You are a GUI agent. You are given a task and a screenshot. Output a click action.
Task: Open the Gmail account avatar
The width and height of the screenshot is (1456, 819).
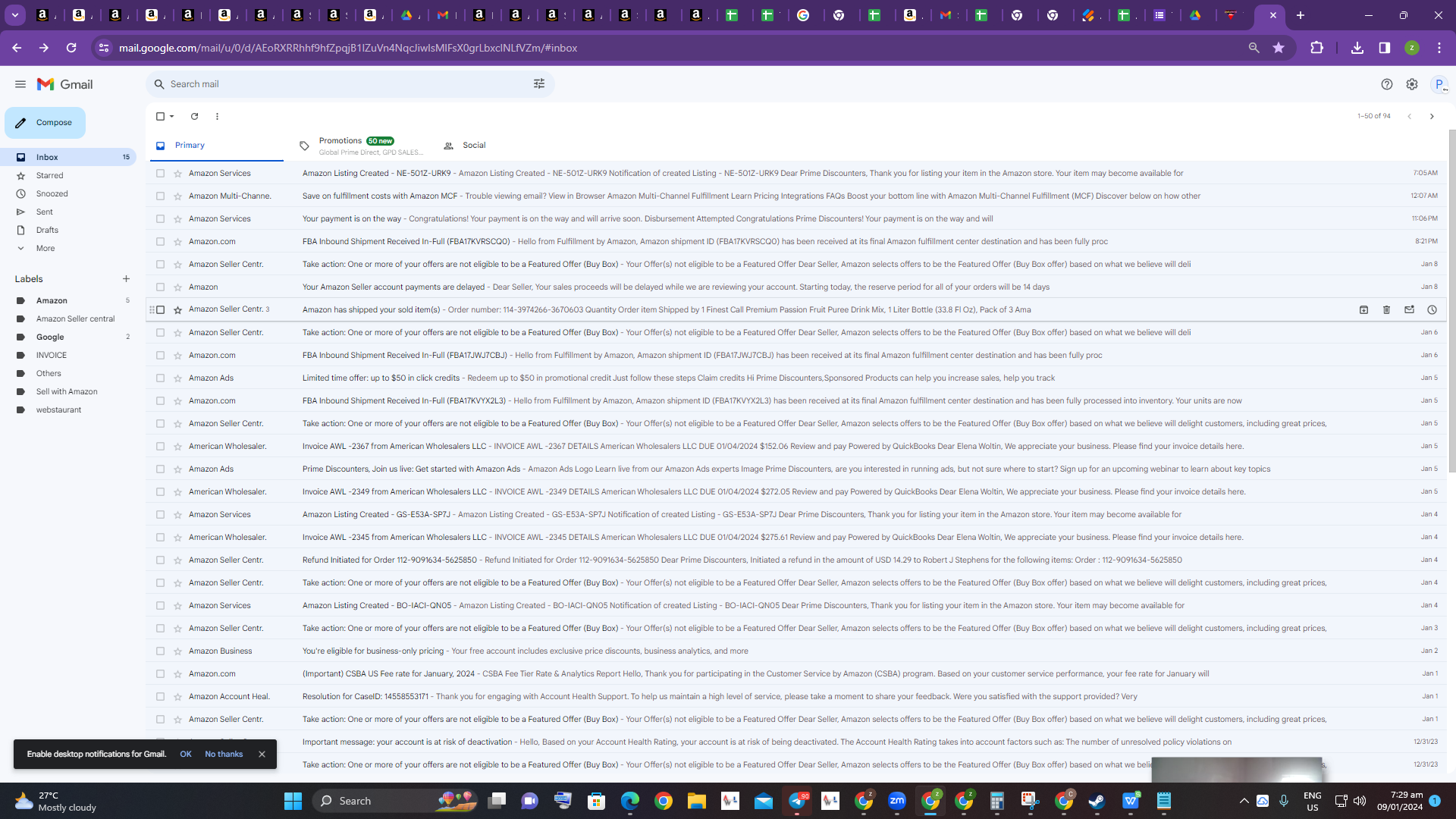(1439, 84)
